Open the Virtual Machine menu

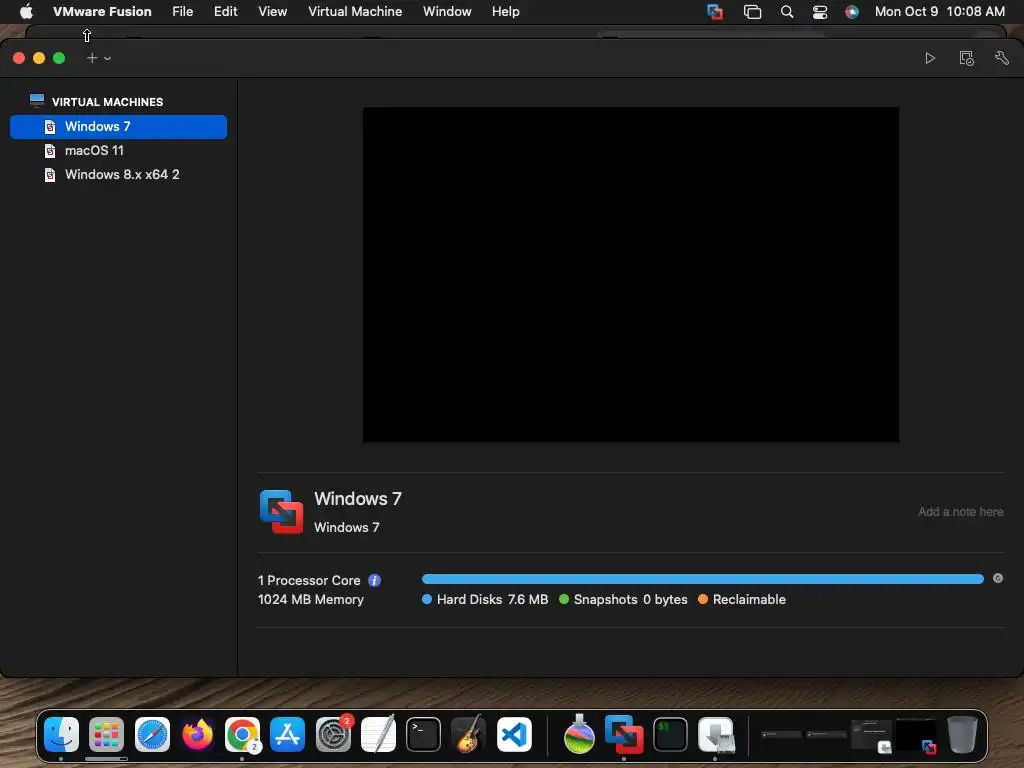click(x=355, y=12)
